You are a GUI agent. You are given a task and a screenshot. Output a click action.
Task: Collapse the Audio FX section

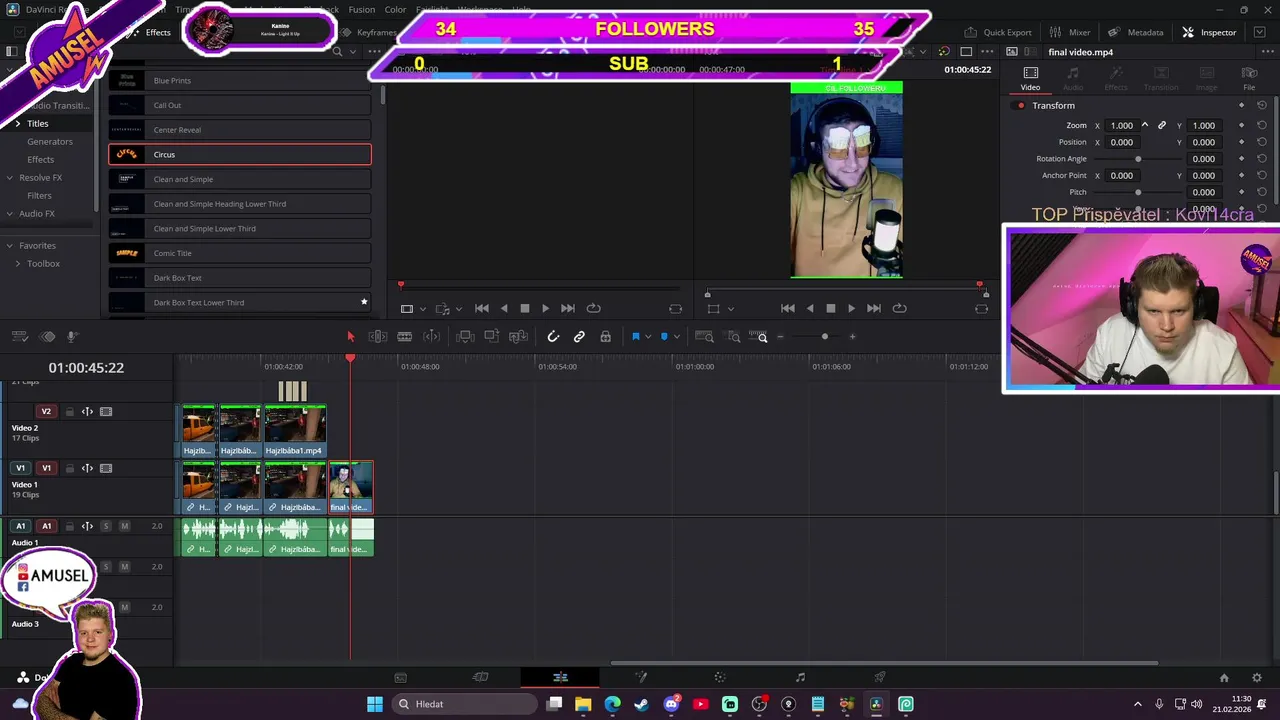[9, 213]
